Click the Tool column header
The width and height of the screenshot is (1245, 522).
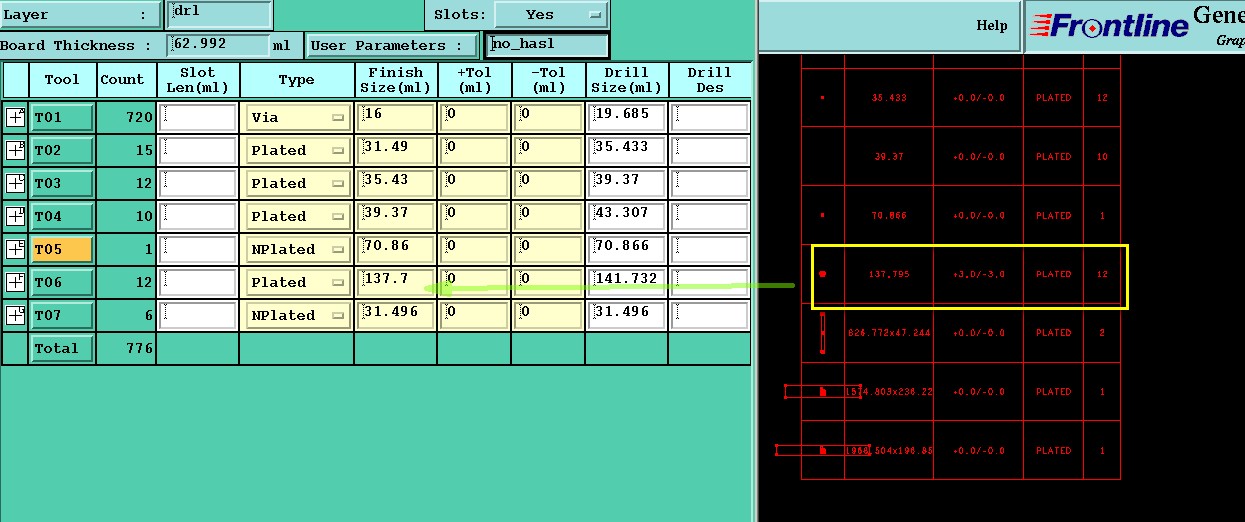coord(61,80)
